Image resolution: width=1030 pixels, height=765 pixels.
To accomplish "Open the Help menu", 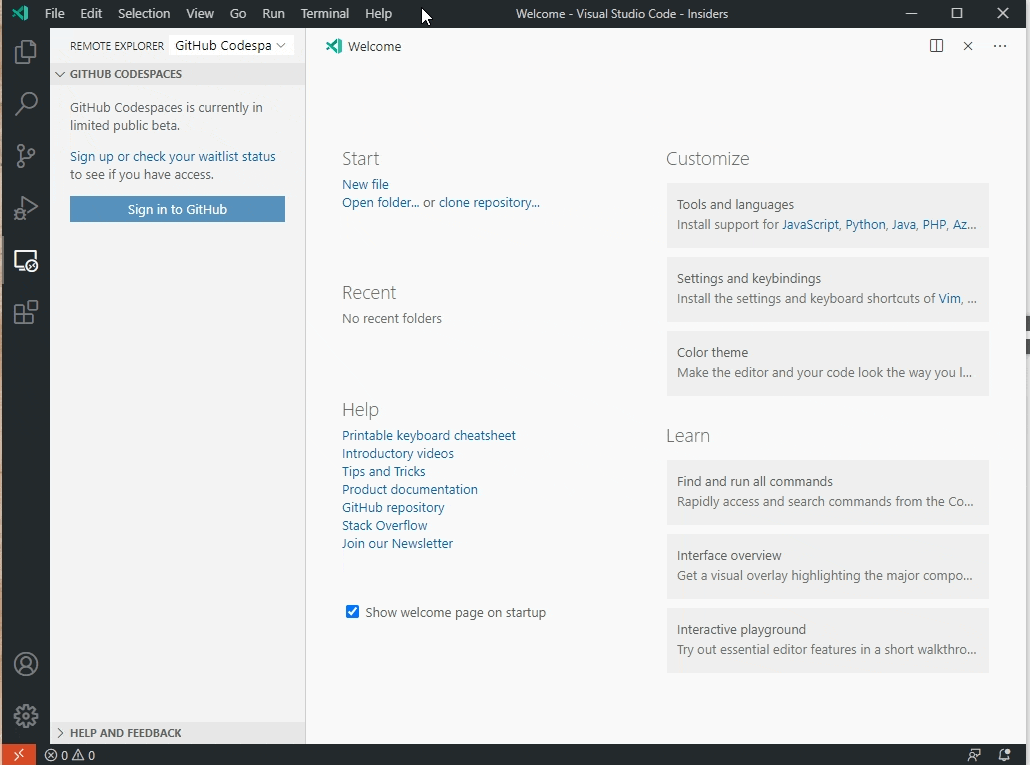I will pos(378,13).
